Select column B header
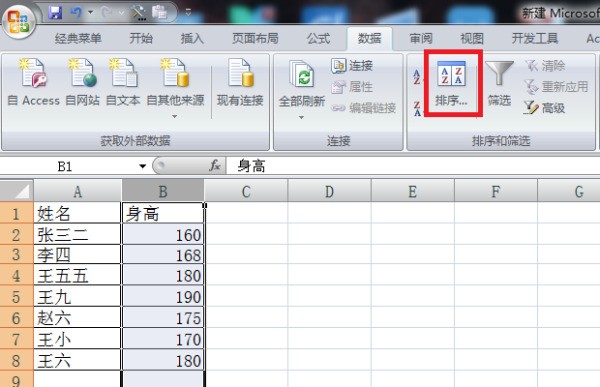 163,191
